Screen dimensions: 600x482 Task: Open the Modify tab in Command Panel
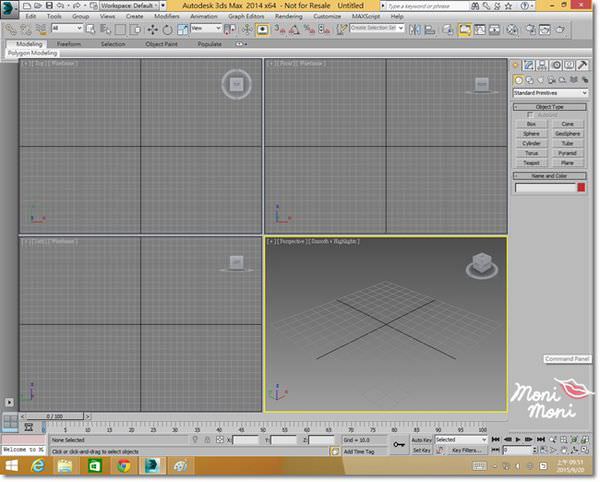(x=531, y=65)
